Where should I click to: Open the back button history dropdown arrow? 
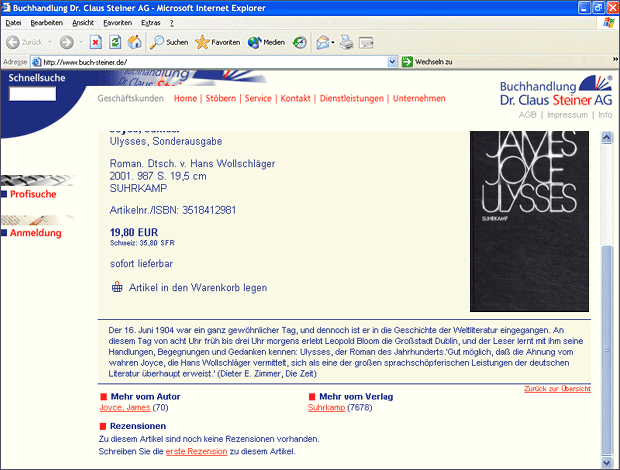[x=49, y=42]
